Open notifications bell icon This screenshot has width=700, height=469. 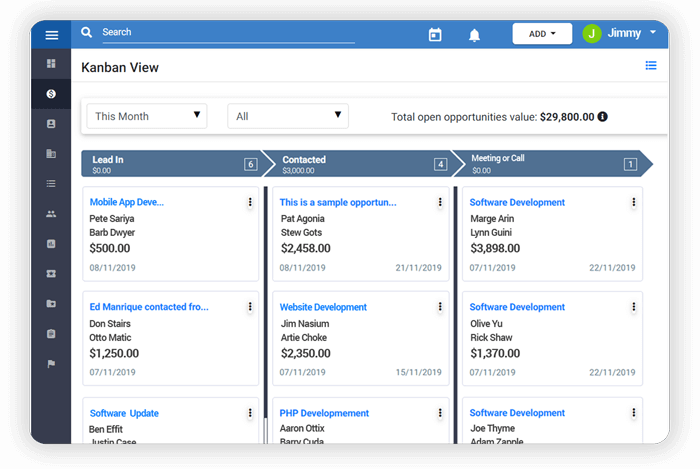click(x=474, y=35)
